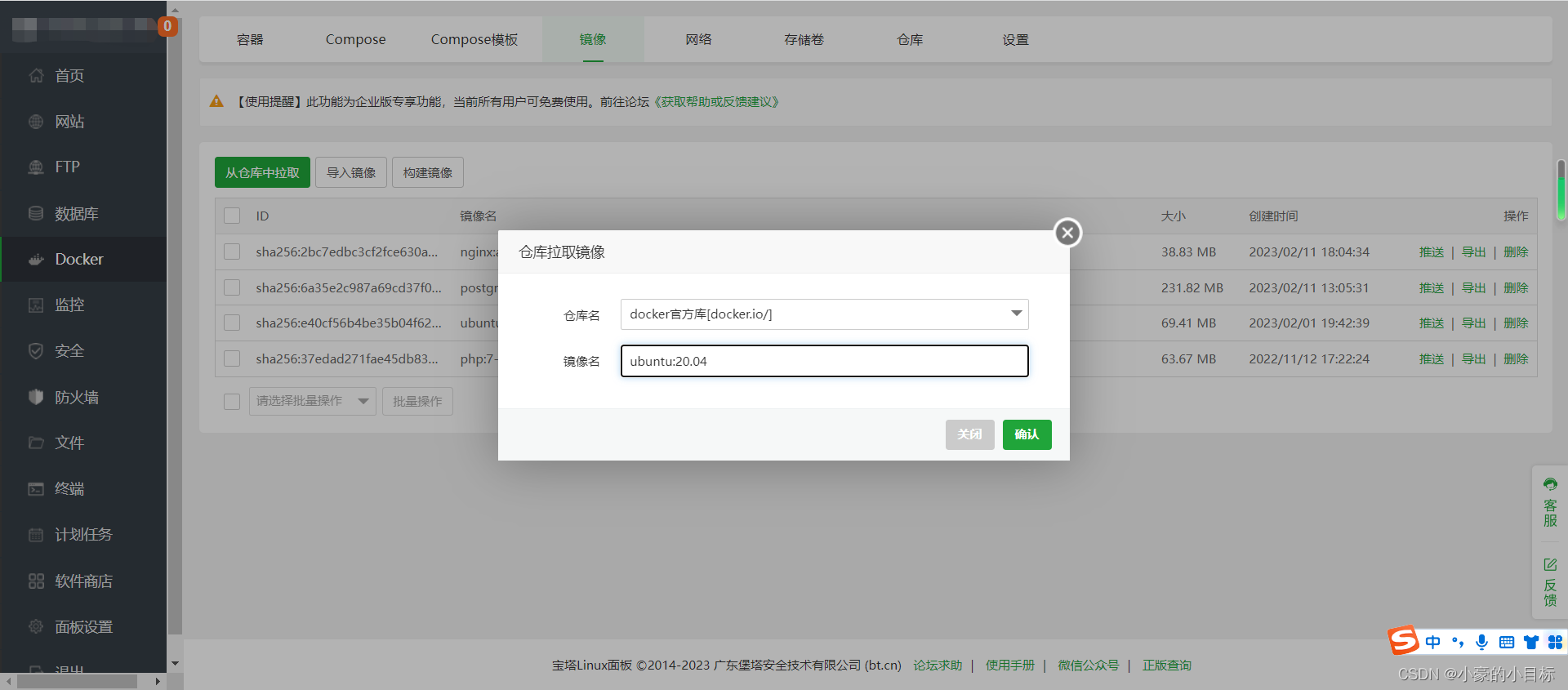1568x690 pixels.
Task: Click the folder icon beside 文件
Action: pos(36,443)
